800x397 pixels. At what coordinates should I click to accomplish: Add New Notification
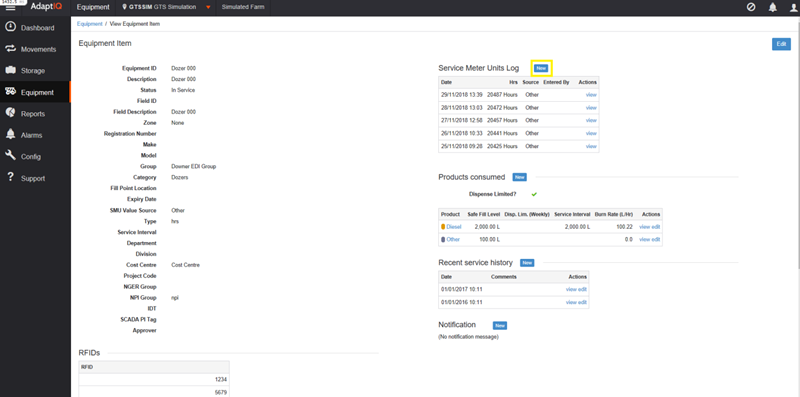500,326
